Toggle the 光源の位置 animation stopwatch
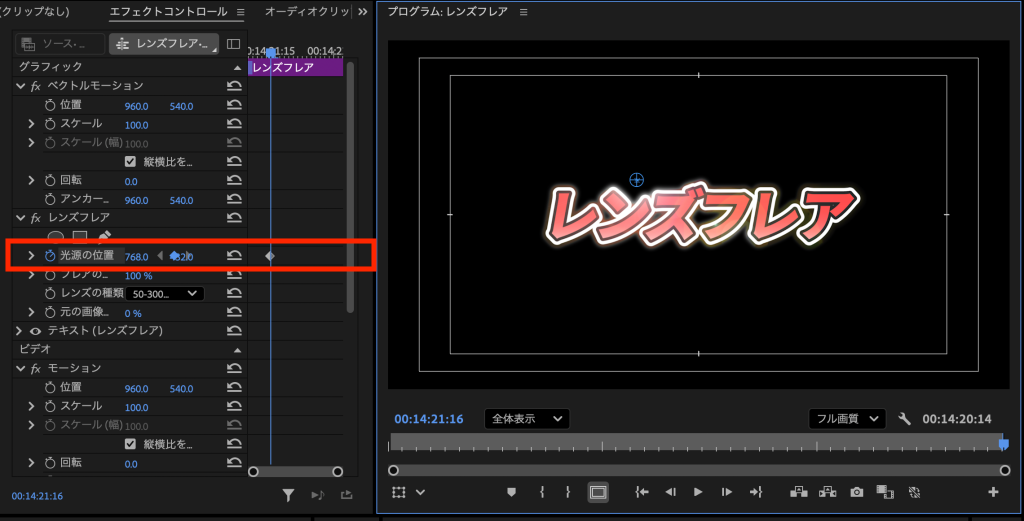Screen dimensions: 1024x521 pyautogui.click(x=50, y=256)
